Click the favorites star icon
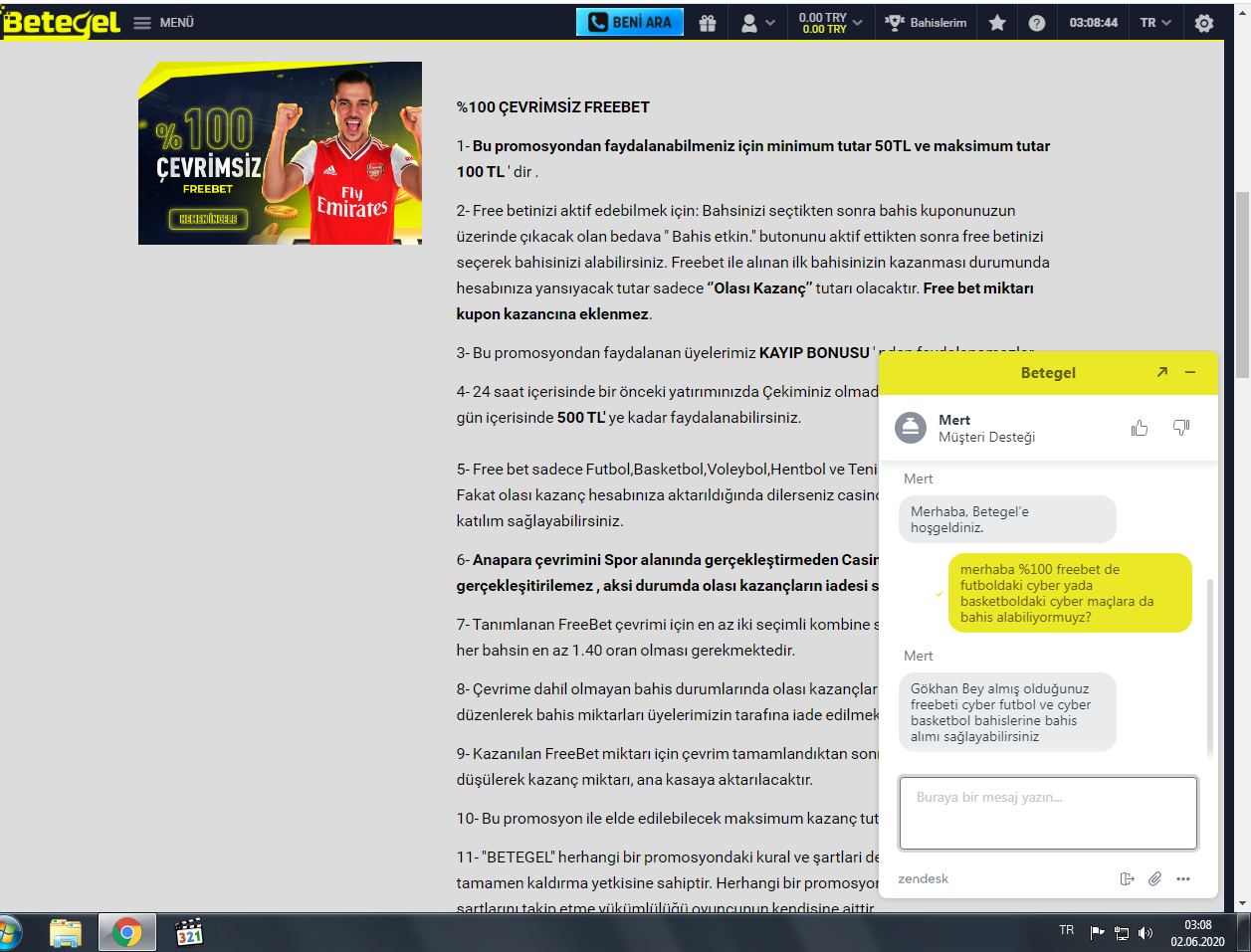This screenshot has height=952, width=1251. point(997,23)
